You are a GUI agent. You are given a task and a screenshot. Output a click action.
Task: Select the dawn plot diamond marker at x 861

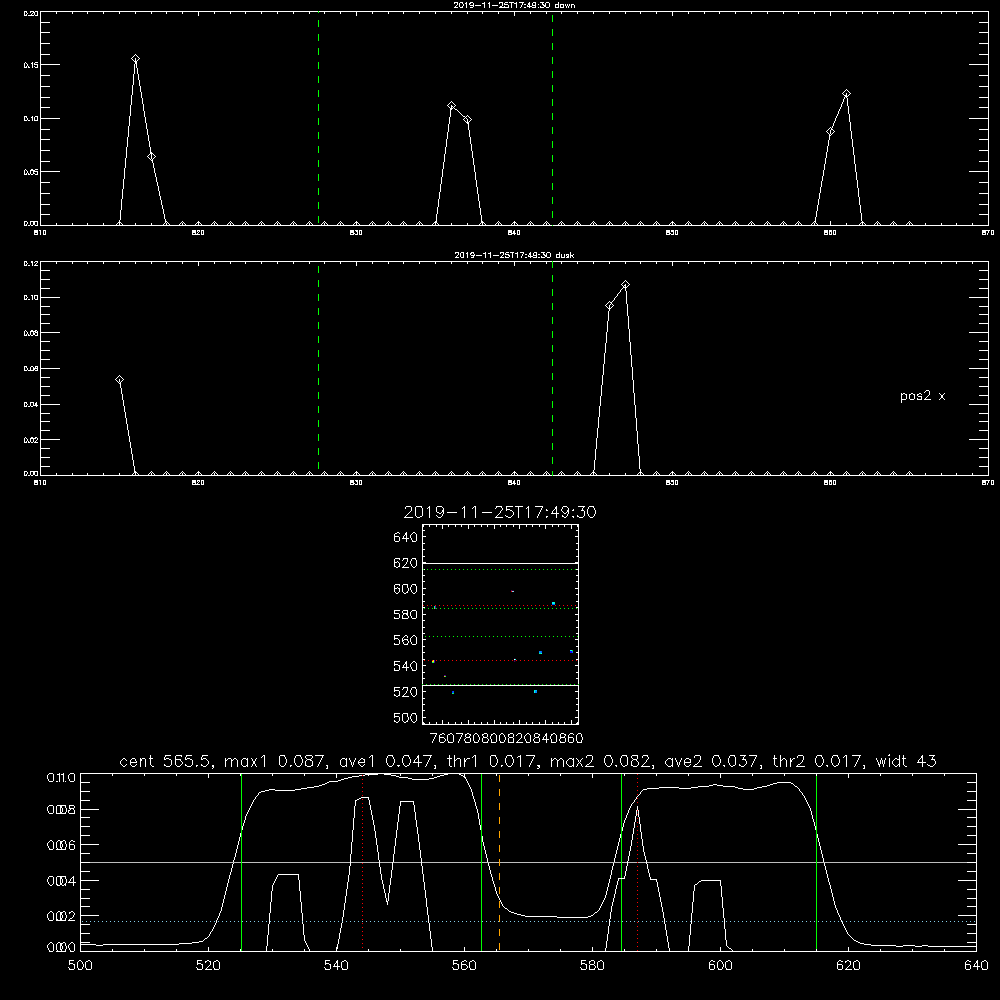pos(846,94)
